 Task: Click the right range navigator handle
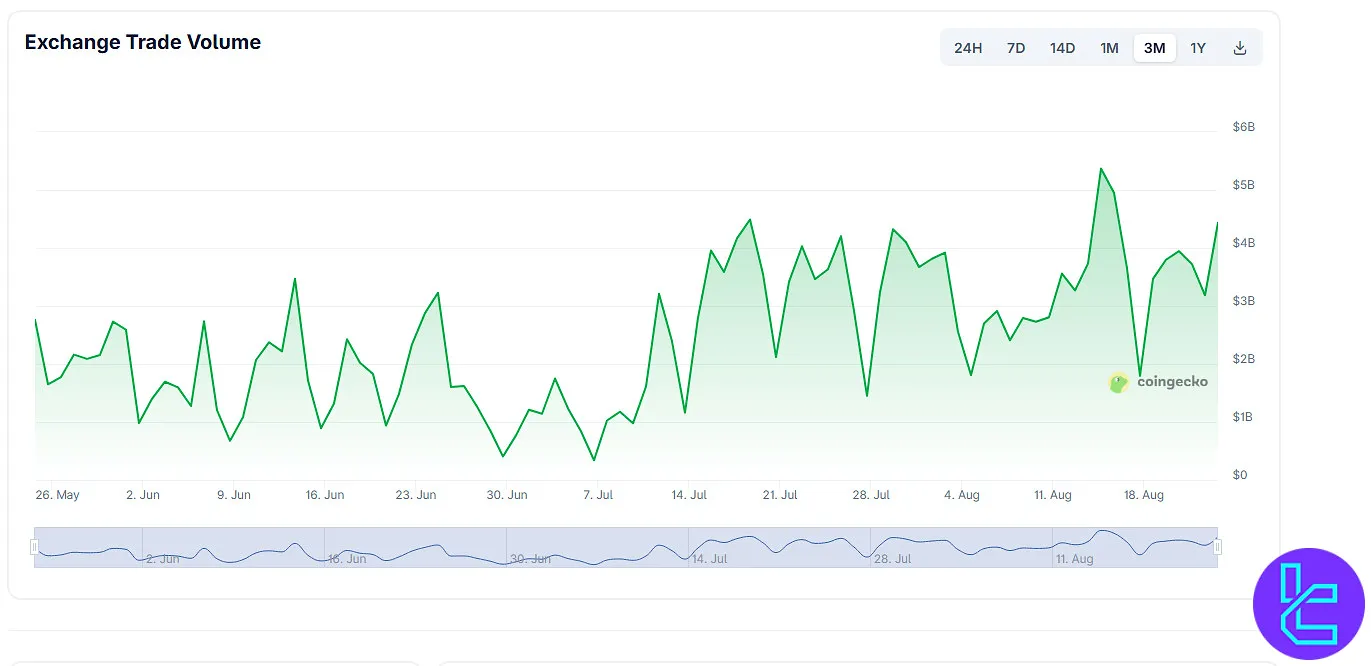coord(1217,547)
